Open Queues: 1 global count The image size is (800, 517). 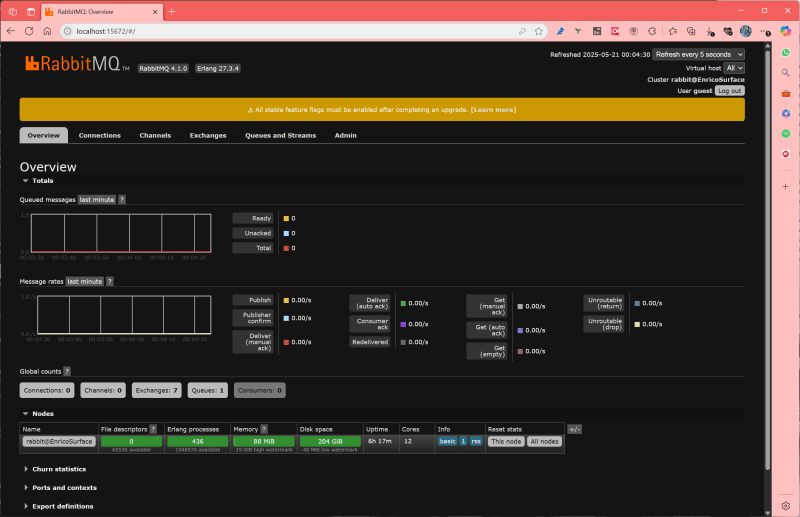[x=208, y=390]
